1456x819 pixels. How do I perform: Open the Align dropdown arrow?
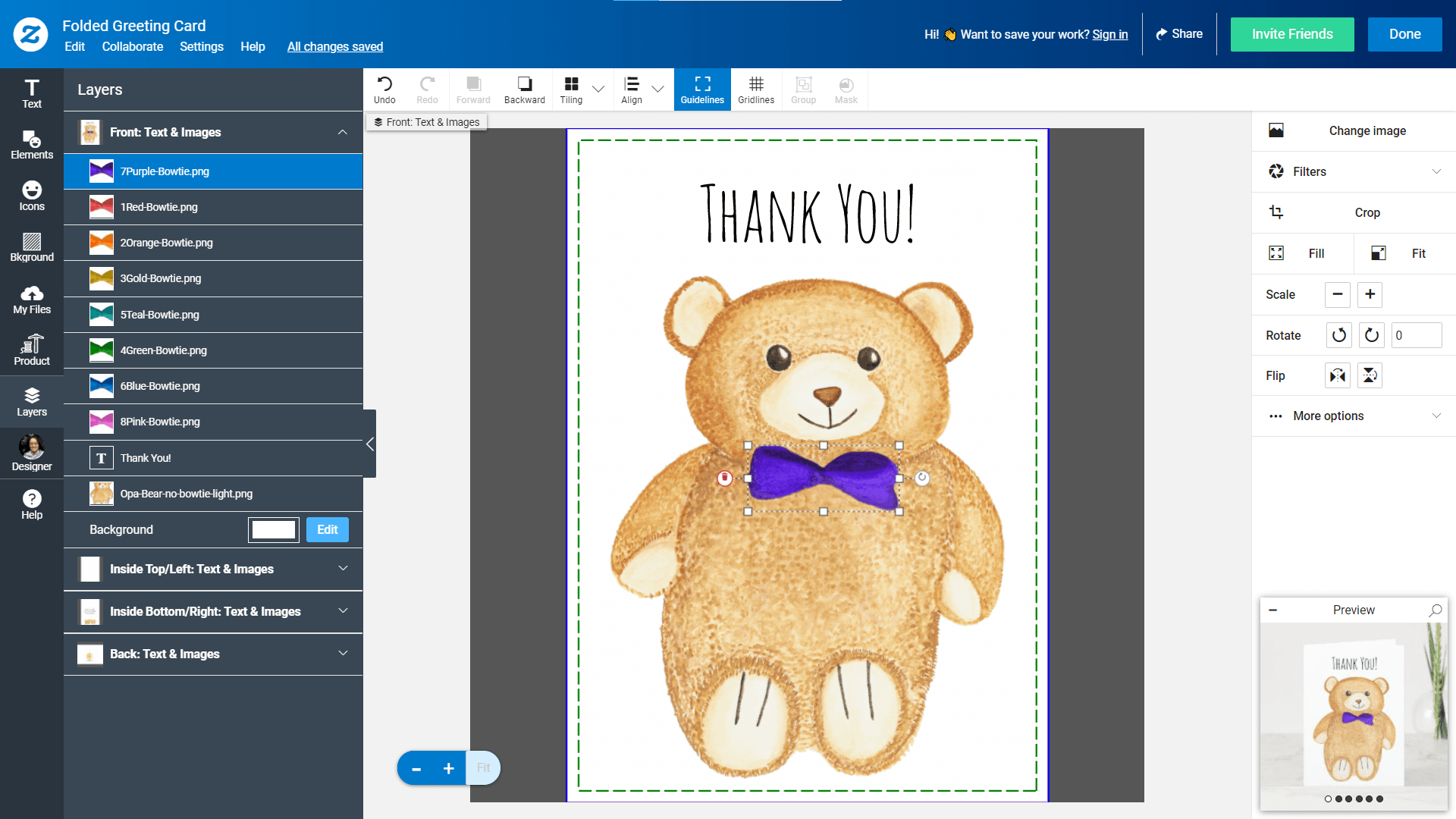(x=657, y=89)
